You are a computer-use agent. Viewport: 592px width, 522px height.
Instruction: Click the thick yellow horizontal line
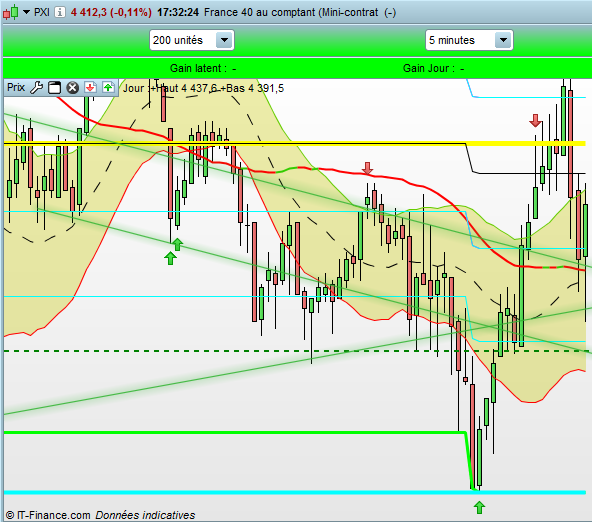(x=294, y=143)
